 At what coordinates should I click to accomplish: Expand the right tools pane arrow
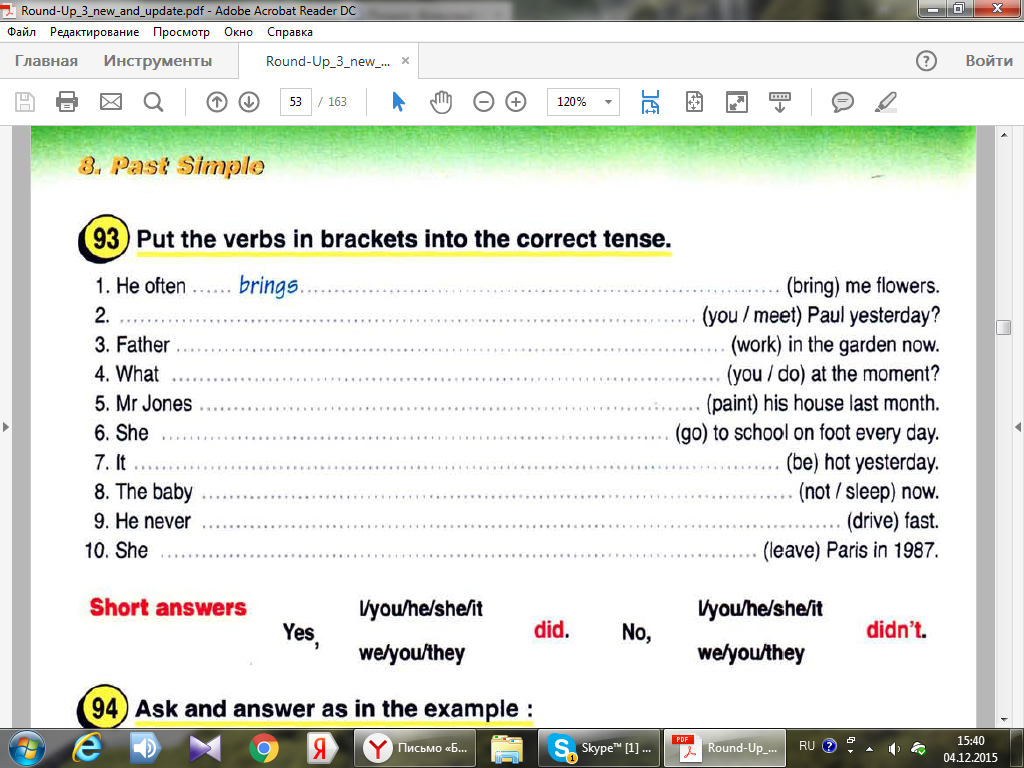[x=1017, y=427]
